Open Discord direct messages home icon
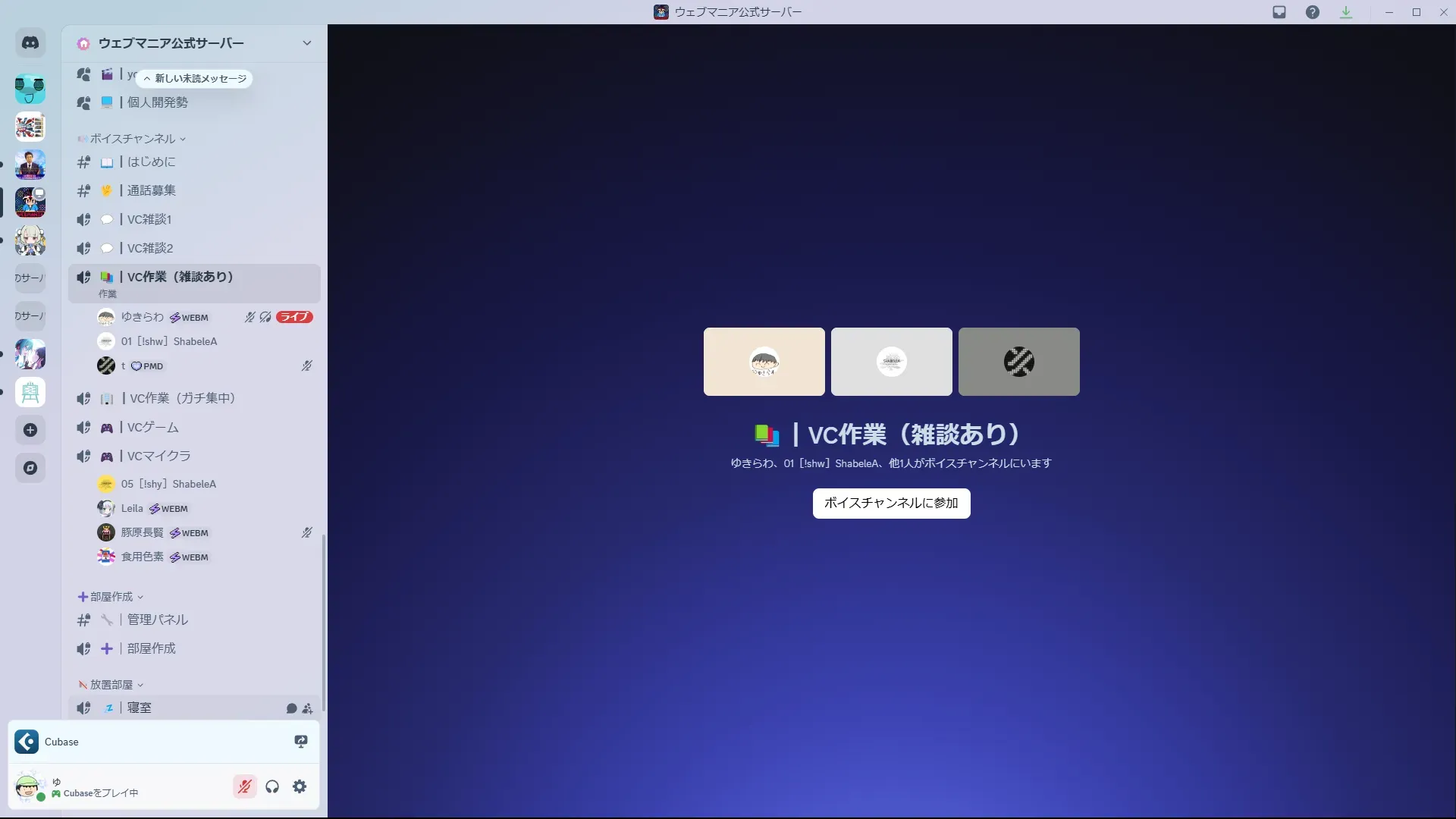1456x819 pixels. (x=30, y=43)
